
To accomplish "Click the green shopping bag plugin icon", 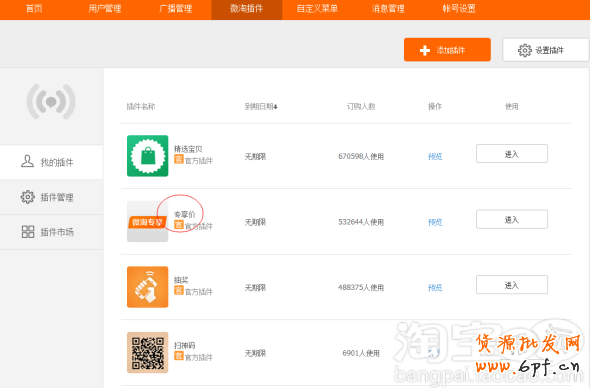I will coord(148,156).
